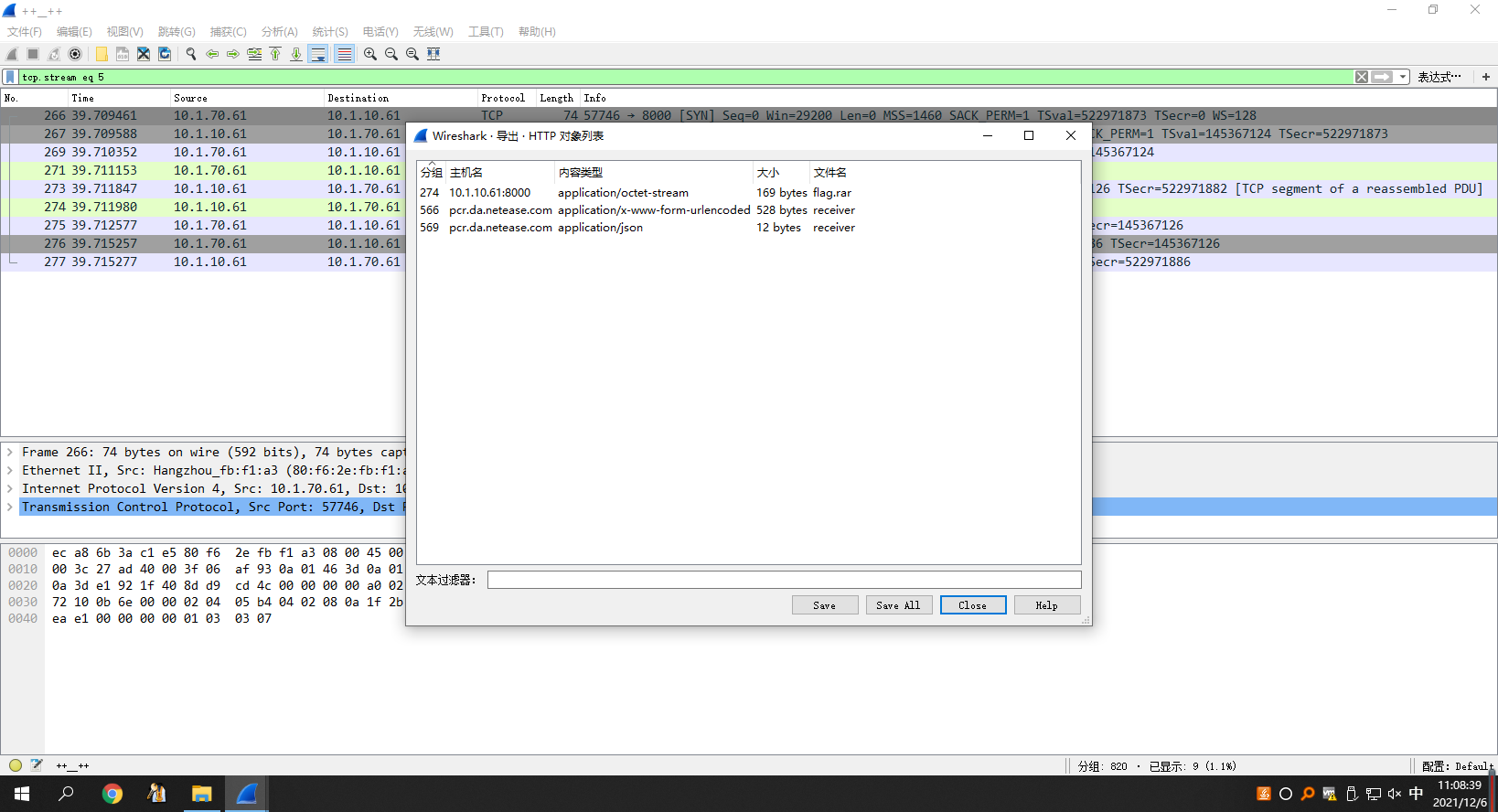Close the HTTP object list via Close button
The image size is (1498, 812).
point(973,605)
